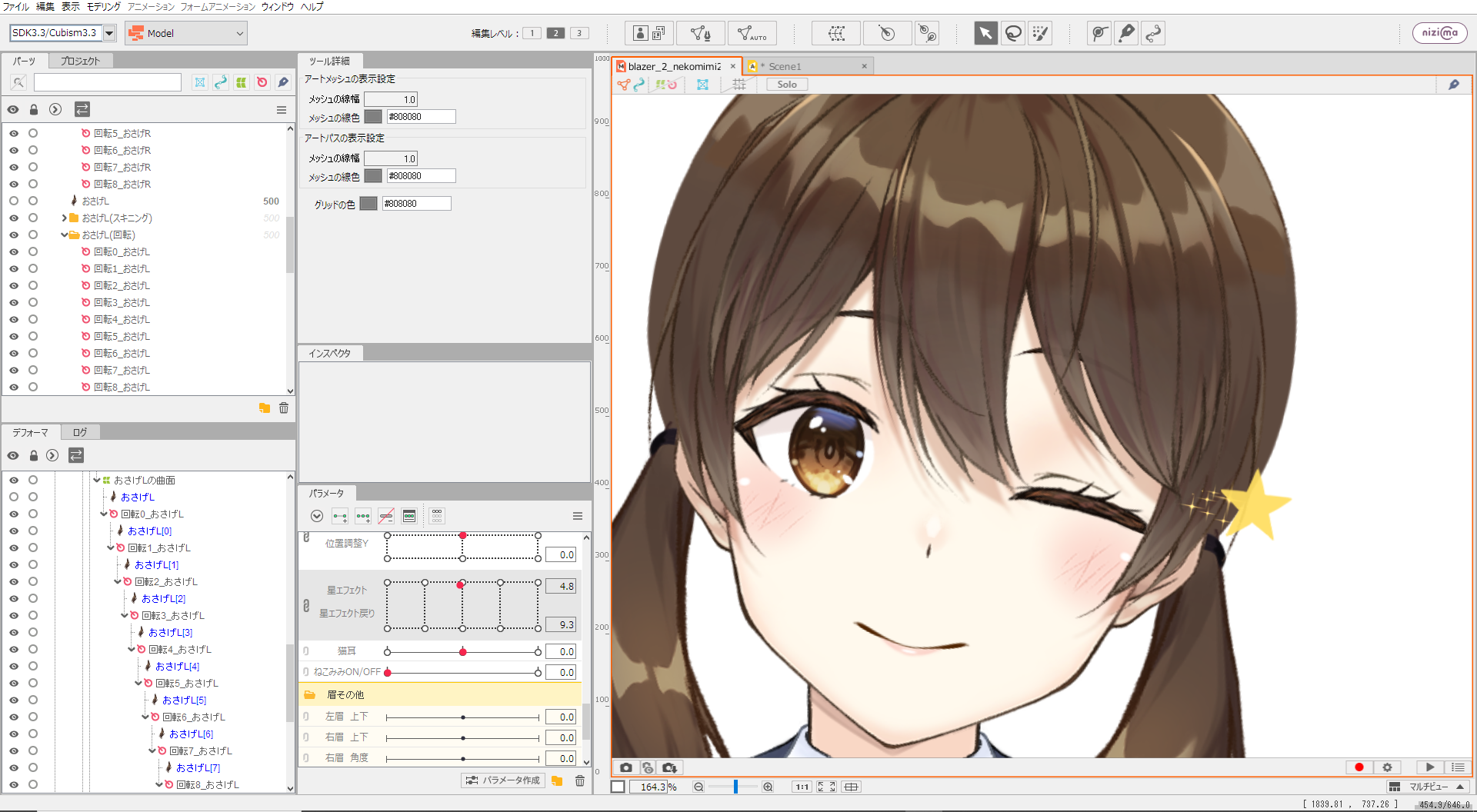
Task: Click the add three keys icon
Action: click(363, 516)
